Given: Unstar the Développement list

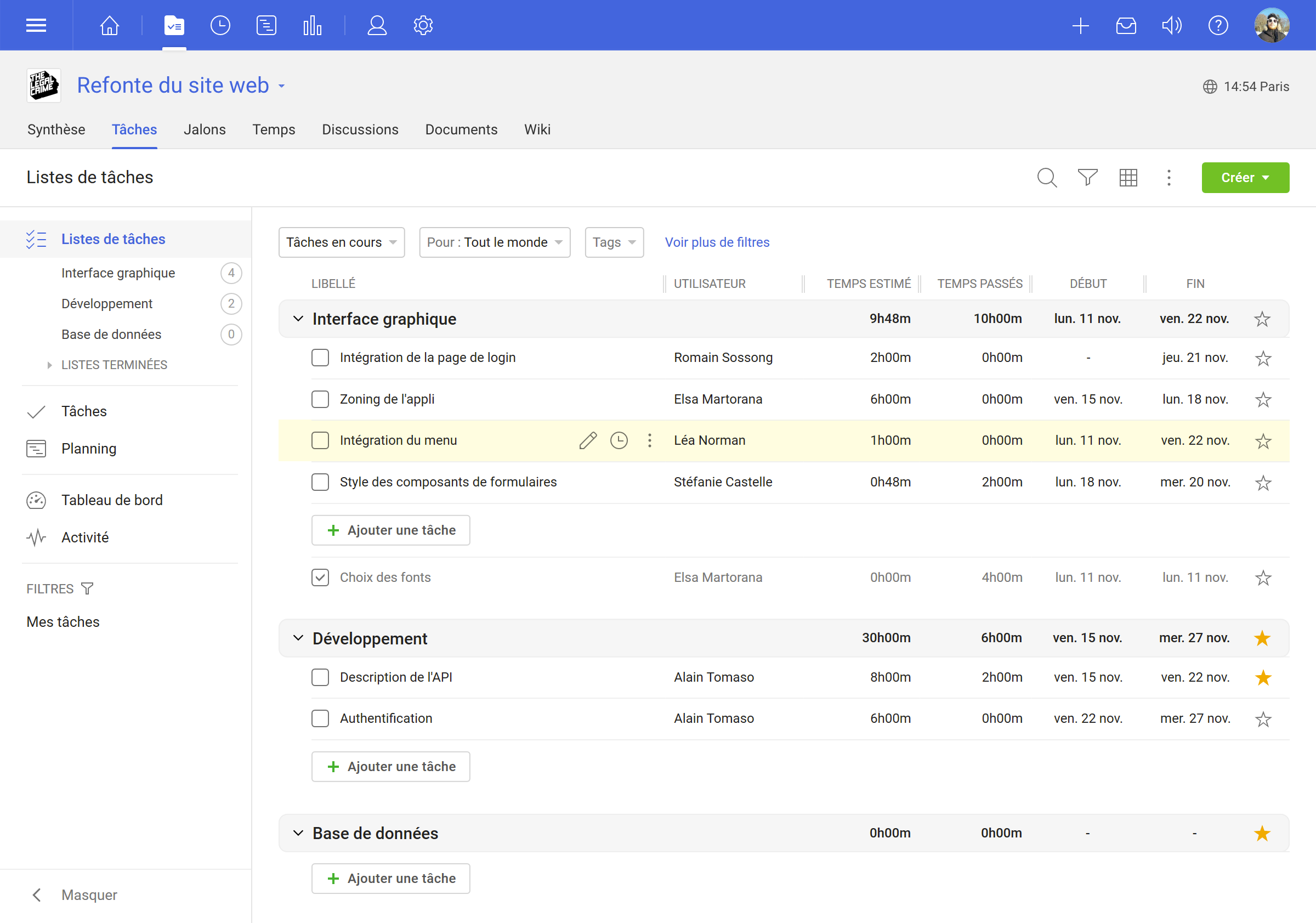Looking at the screenshot, I should 1262,638.
